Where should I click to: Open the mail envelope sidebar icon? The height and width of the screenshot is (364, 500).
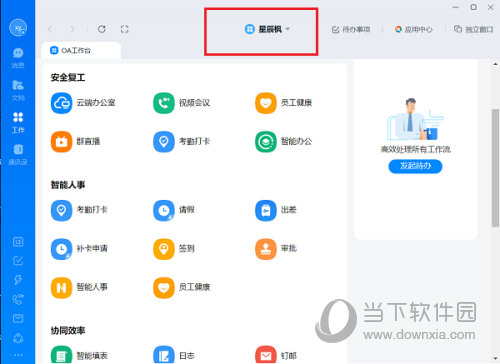18,319
